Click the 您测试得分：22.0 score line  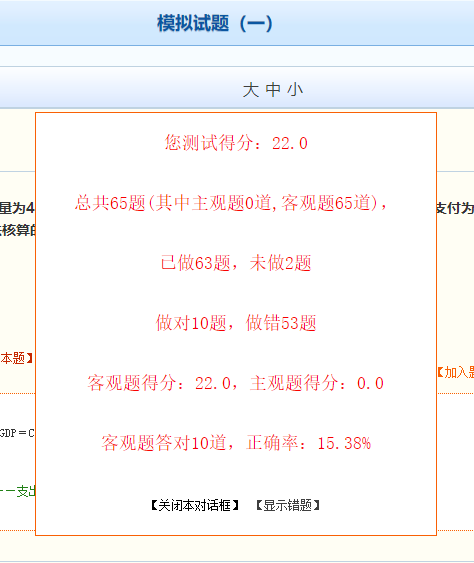pos(236,143)
